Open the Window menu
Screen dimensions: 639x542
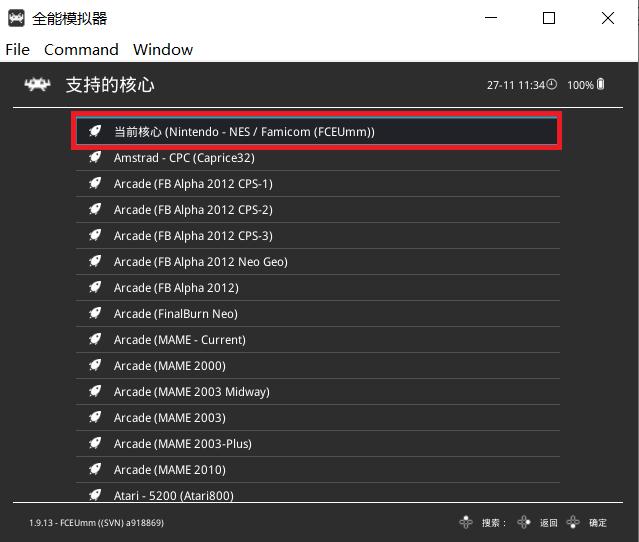pyautogui.click(x=163, y=50)
